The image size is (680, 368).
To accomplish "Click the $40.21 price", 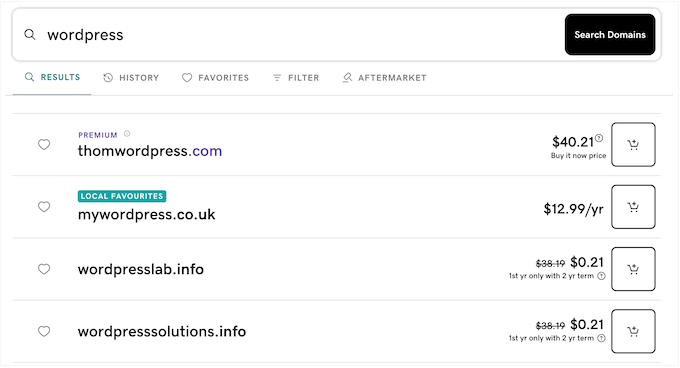I will click(572, 142).
